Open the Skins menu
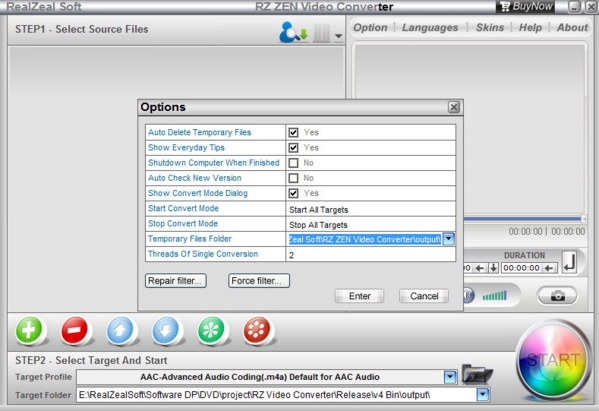 pyautogui.click(x=490, y=28)
